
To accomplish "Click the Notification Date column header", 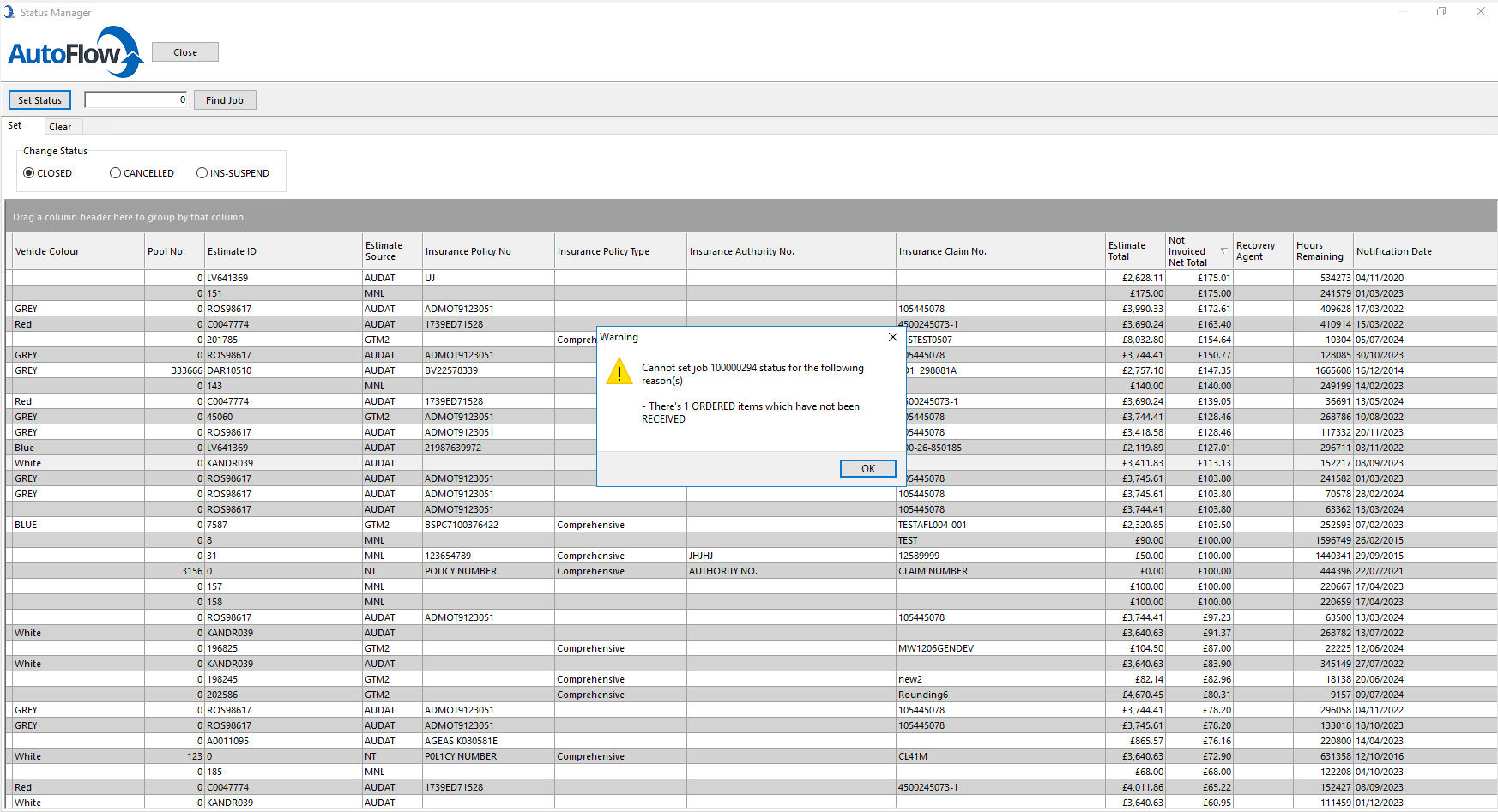I will [x=1425, y=251].
